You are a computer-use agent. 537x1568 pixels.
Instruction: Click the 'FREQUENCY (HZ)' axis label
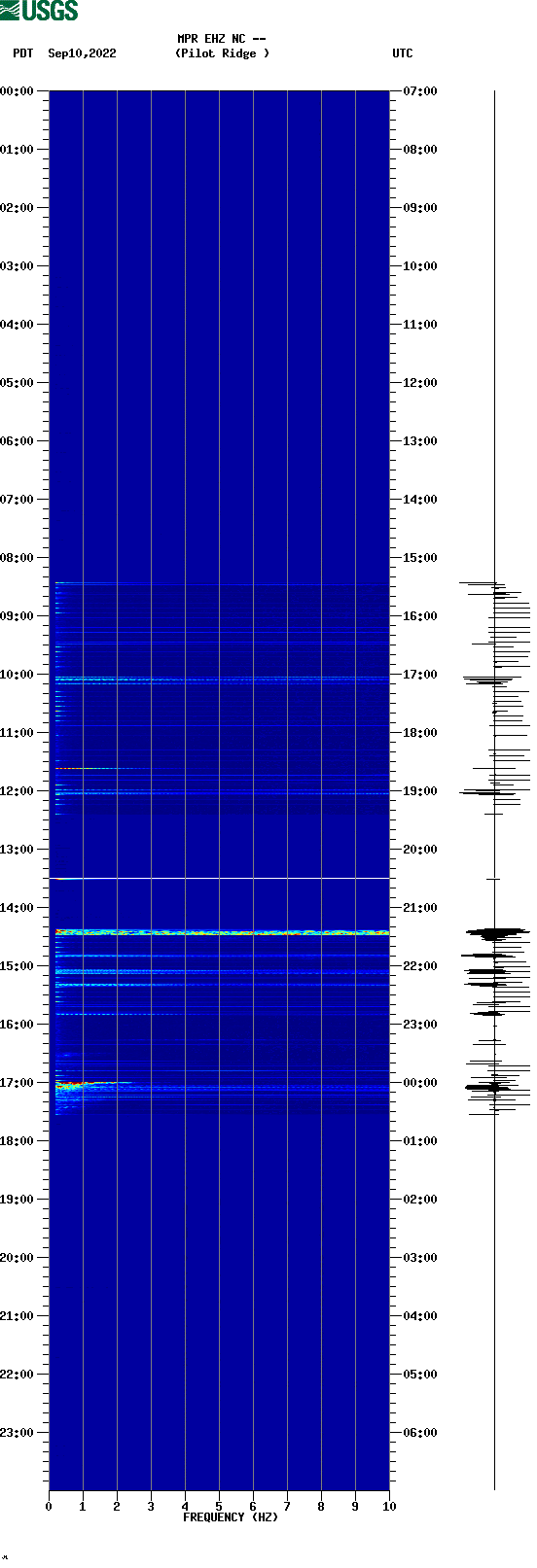click(x=231, y=1517)
